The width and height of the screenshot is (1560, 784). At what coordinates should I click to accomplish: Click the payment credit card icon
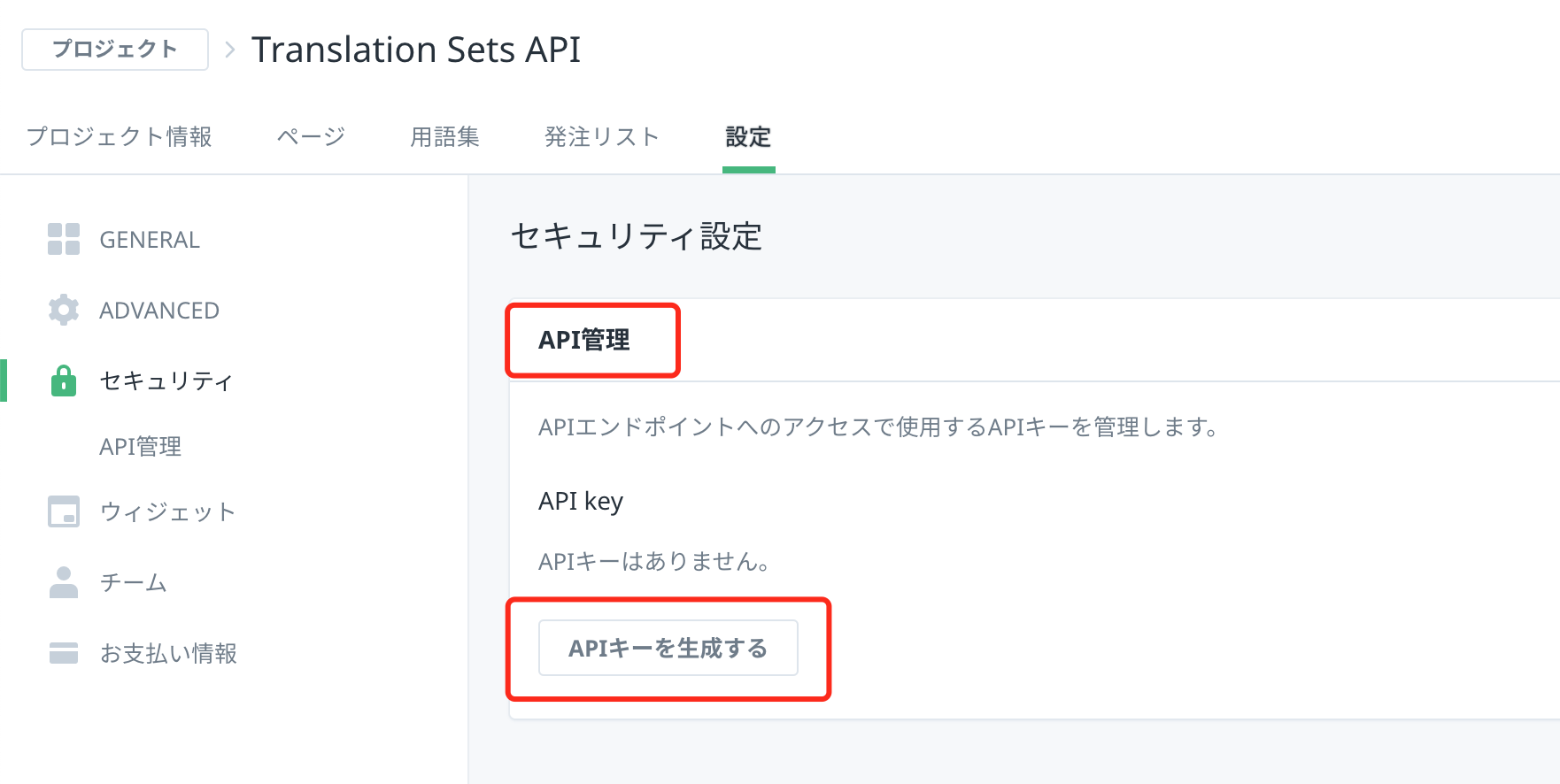click(x=64, y=653)
